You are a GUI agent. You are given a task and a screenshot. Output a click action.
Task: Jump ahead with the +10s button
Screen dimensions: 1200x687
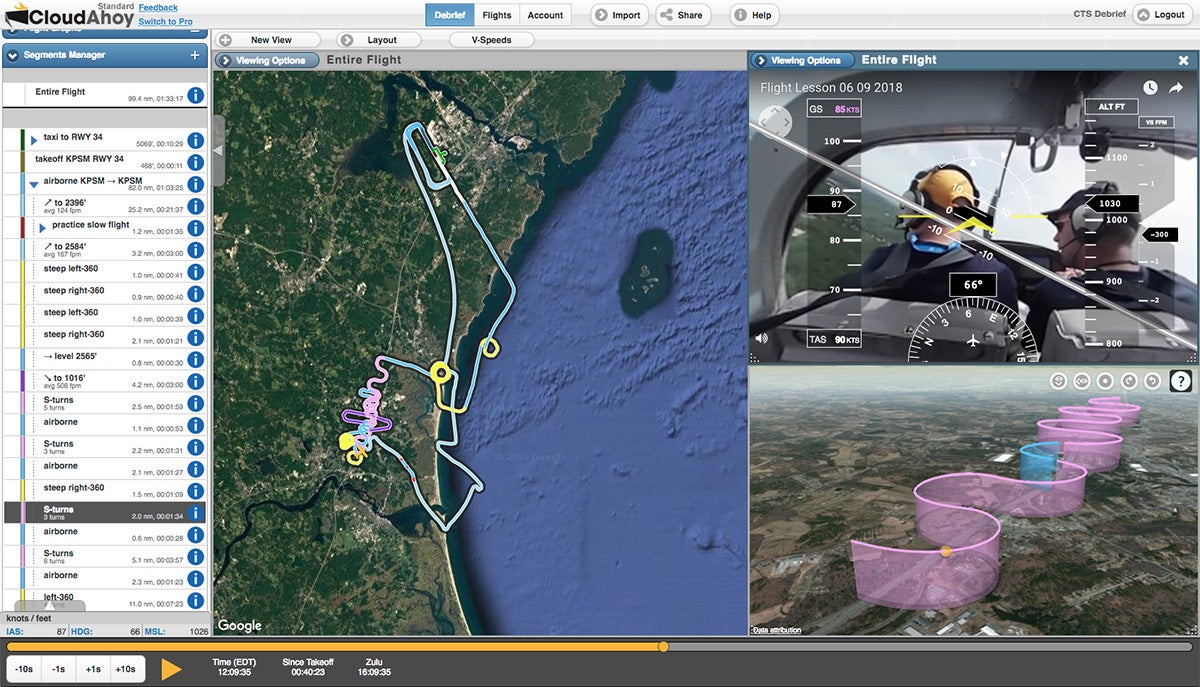coord(126,669)
